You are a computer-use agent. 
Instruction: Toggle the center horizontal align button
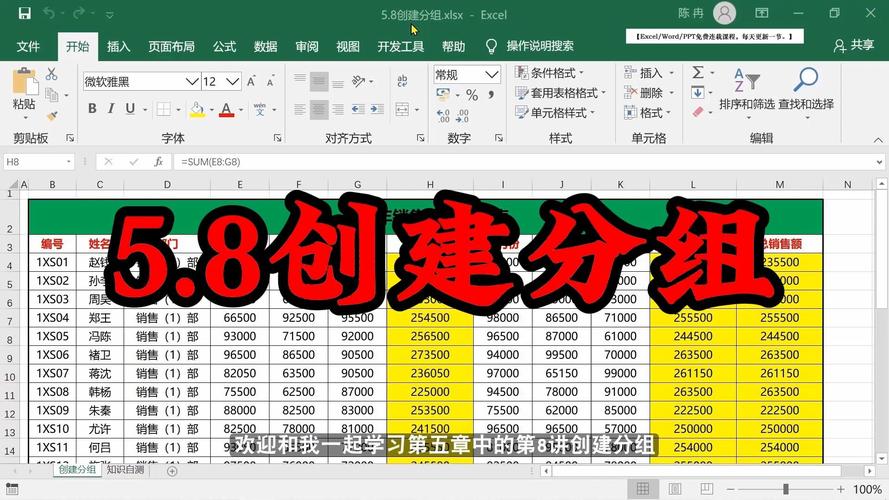(319, 109)
